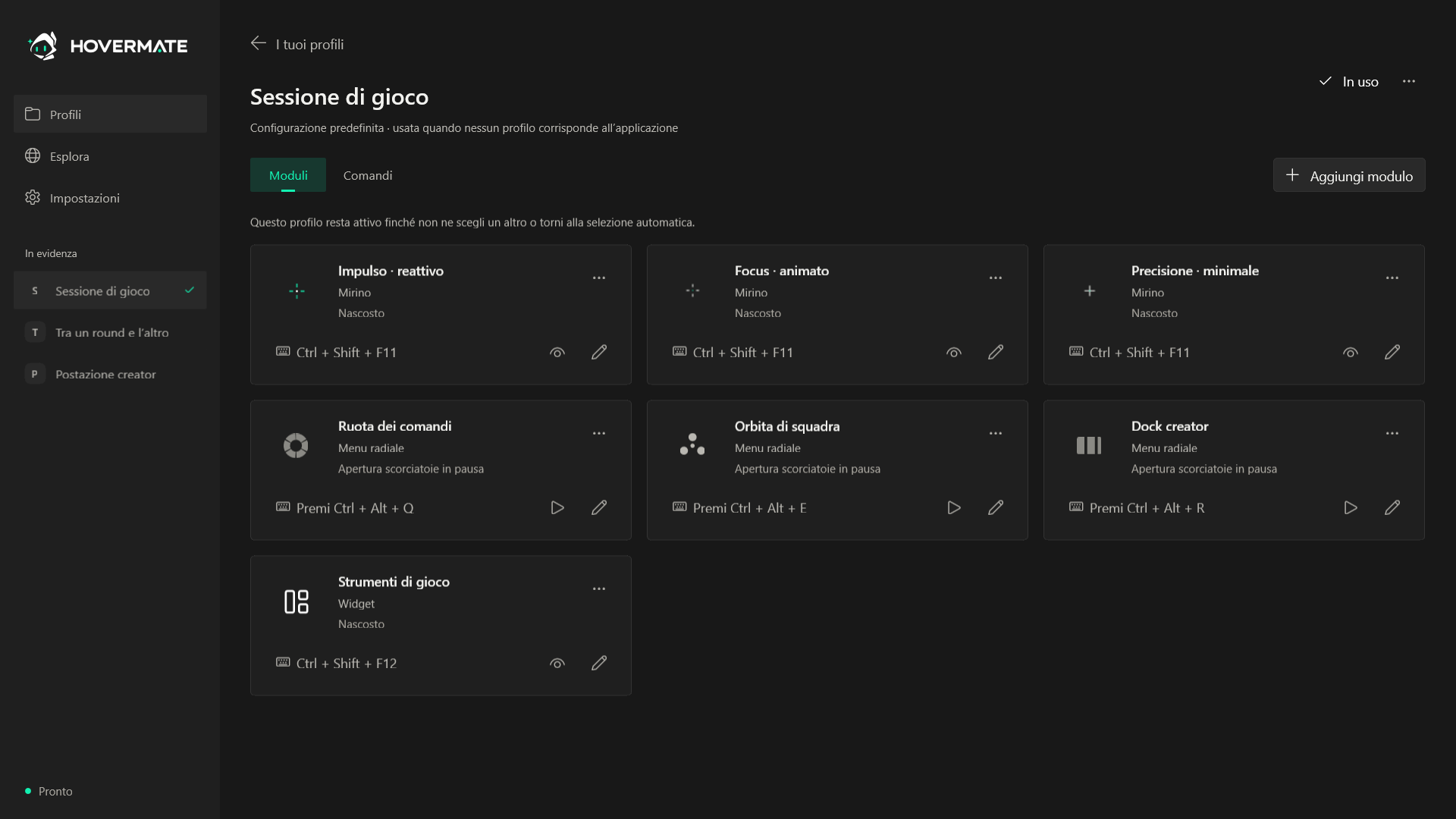This screenshot has width=1456, height=819.
Task: Edit the Impulso · reattivo module with the pencil
Action: click(x=599, y=352)
